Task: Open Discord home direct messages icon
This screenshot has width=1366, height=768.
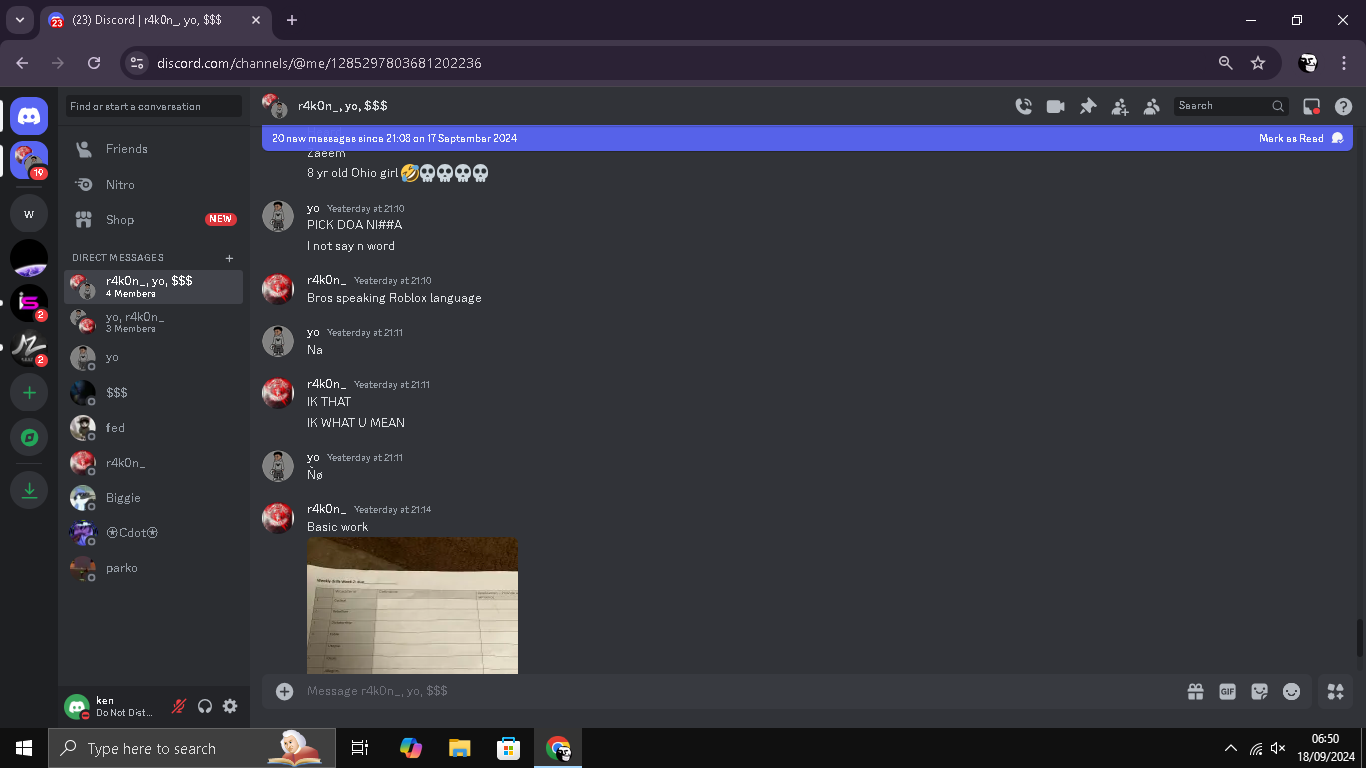Action: click(x=29, y=117)
